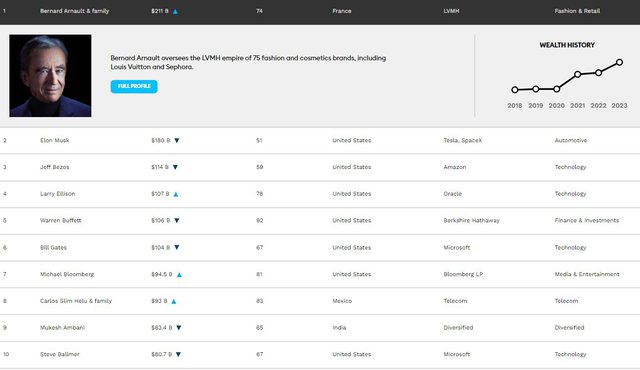Image resolution: width=640 pixels, height=370 pixels.
Task: Click Bernard Arnault's portrait photo
Action: click(50, 75)
